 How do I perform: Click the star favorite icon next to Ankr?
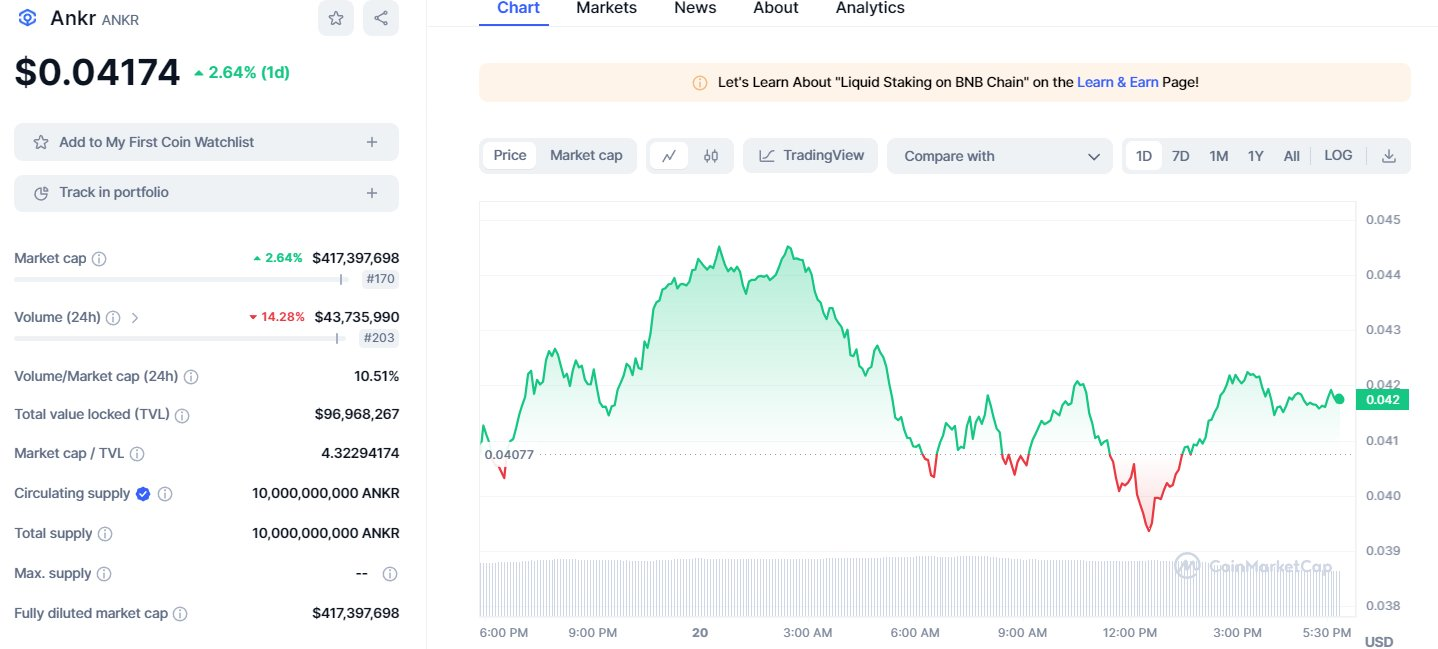[336, 18]
